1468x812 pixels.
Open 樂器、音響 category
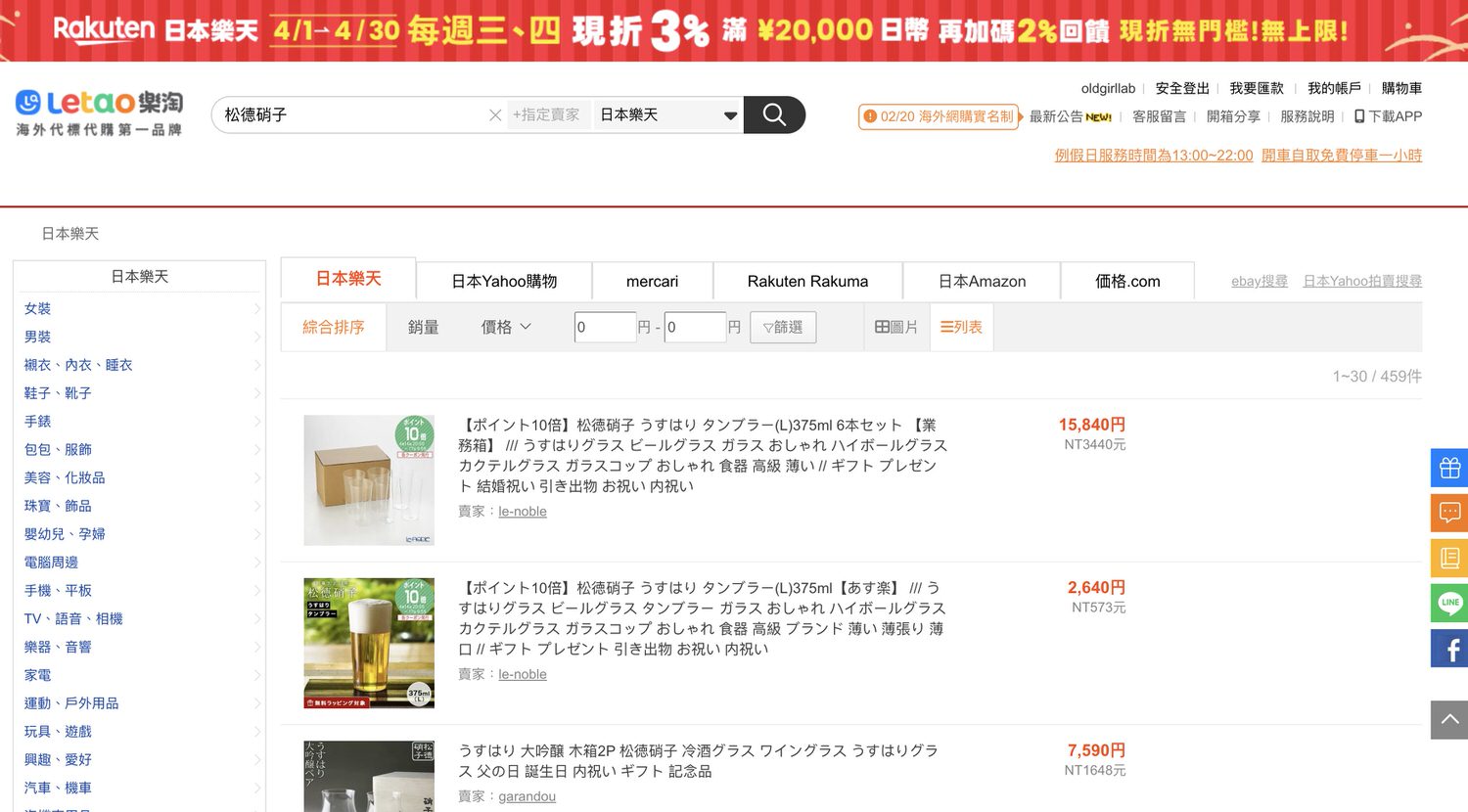[58, 647]
